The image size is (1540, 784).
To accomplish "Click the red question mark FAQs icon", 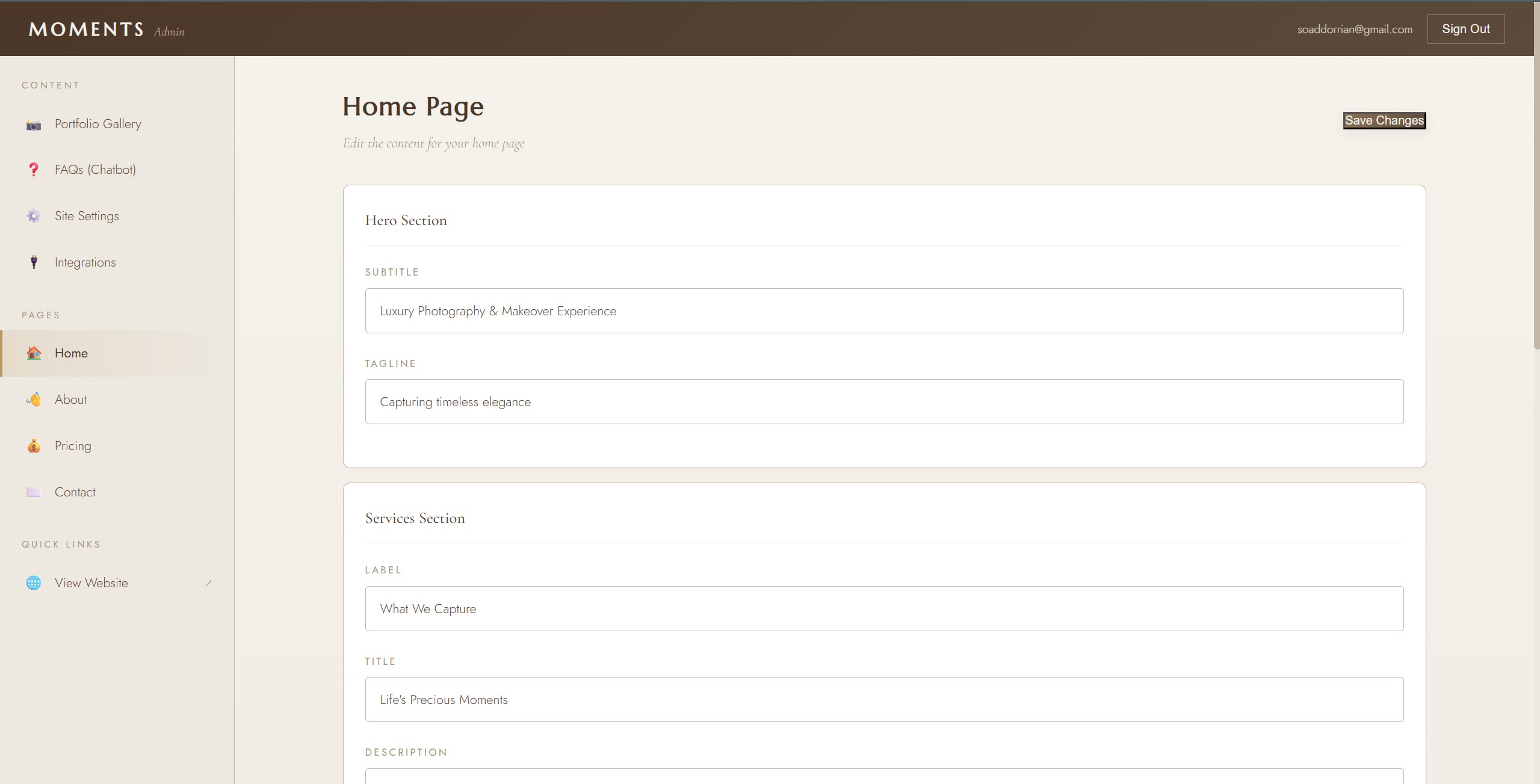I will 34,170.
